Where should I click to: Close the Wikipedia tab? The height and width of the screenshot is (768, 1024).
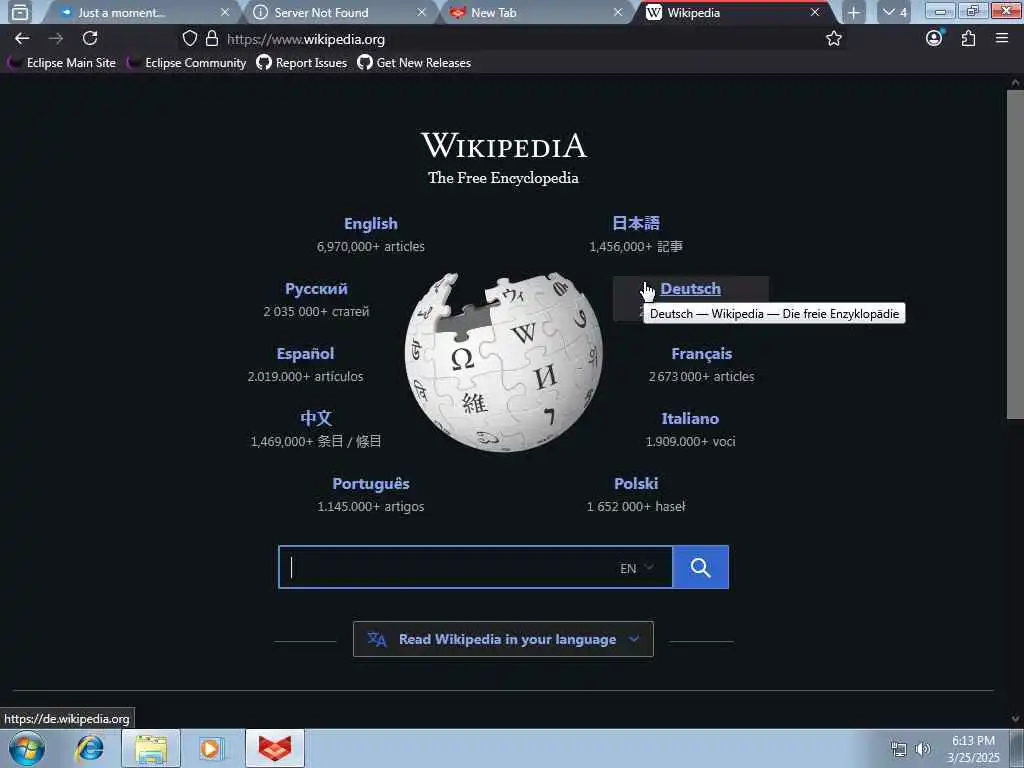click(815, 12)
